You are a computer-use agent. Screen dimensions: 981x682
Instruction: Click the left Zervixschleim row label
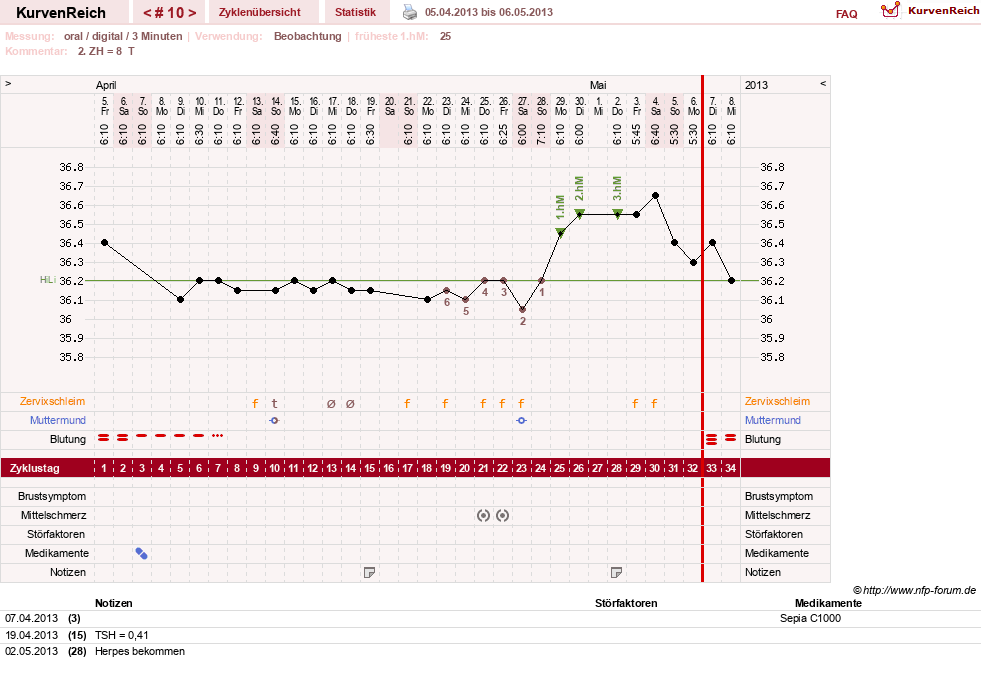click(x=52, y=401)
